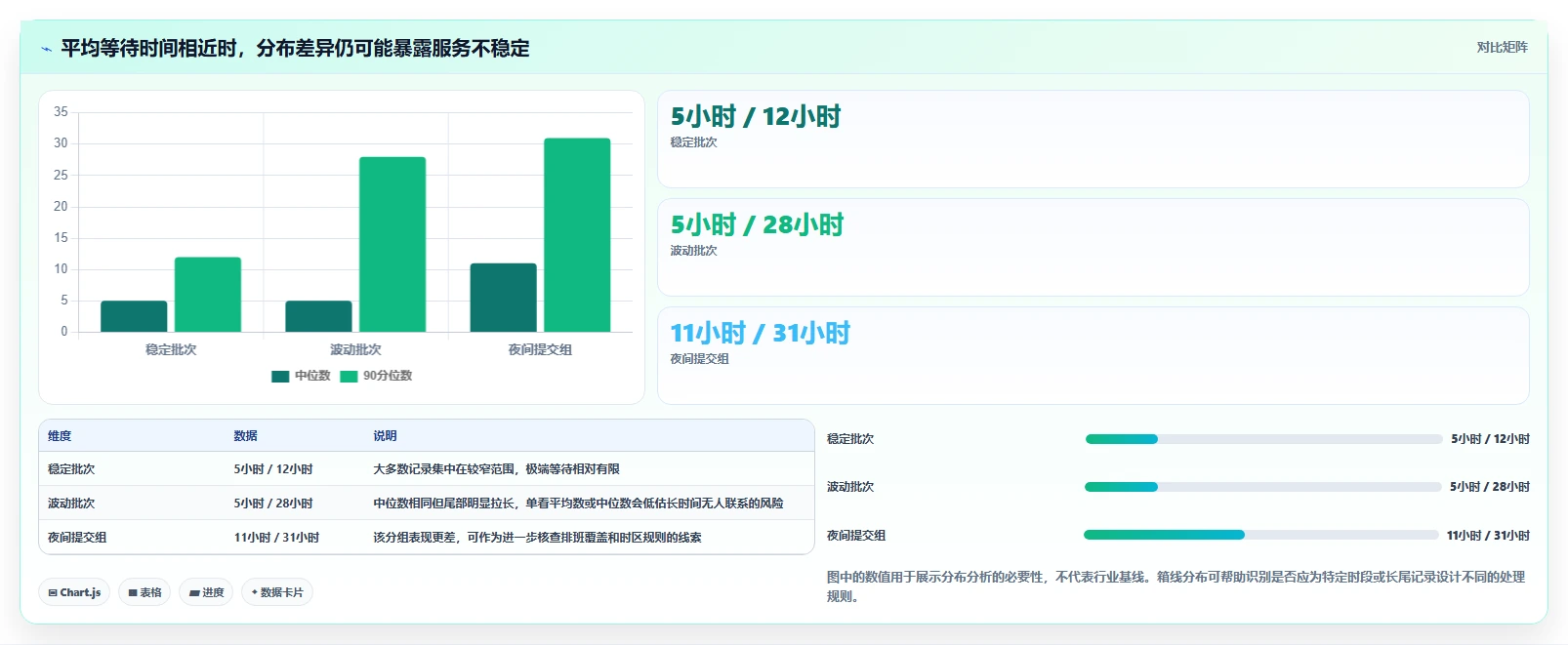Click the 夜间提交组 90th percentile bar
This screenshot has width=1568, height=645.
(x=577, y=235)
